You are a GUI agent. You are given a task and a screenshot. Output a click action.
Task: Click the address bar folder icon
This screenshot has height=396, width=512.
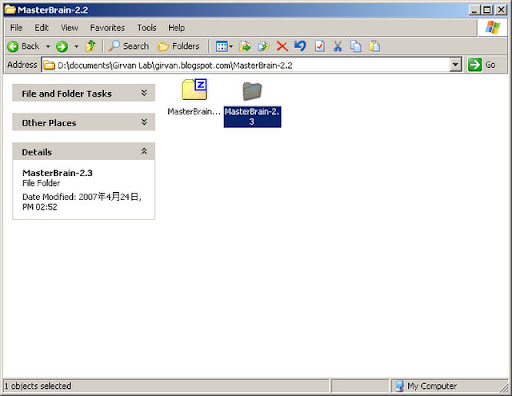pyautogui.click(x=49, y=65)
